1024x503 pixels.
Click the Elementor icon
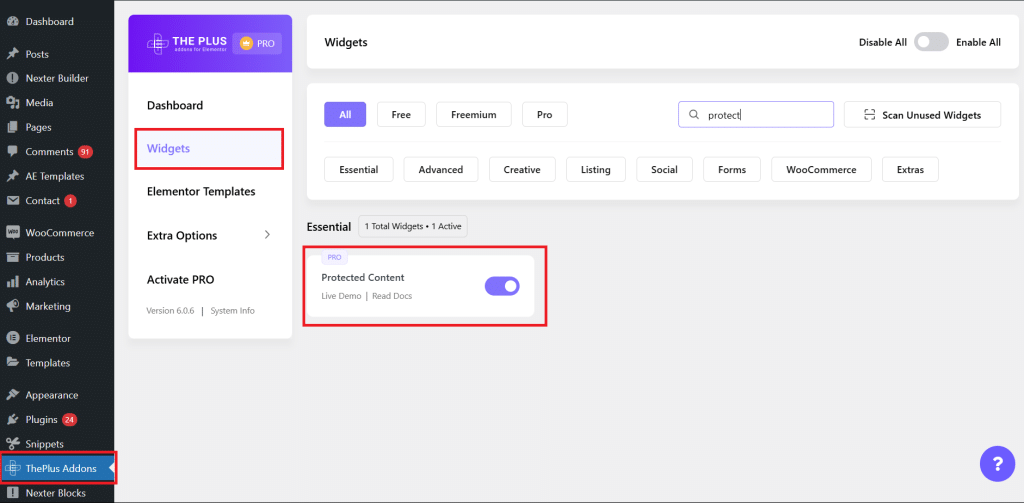tap(12, 338)
